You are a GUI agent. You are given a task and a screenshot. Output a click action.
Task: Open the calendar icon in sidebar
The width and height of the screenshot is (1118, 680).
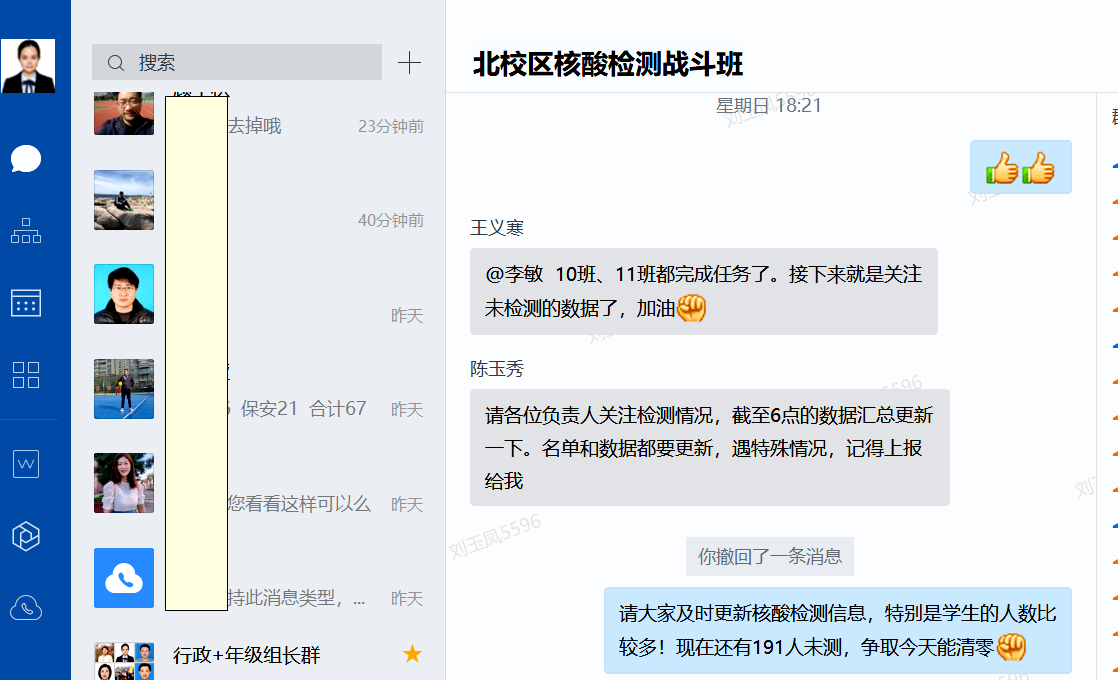[26, 303]
